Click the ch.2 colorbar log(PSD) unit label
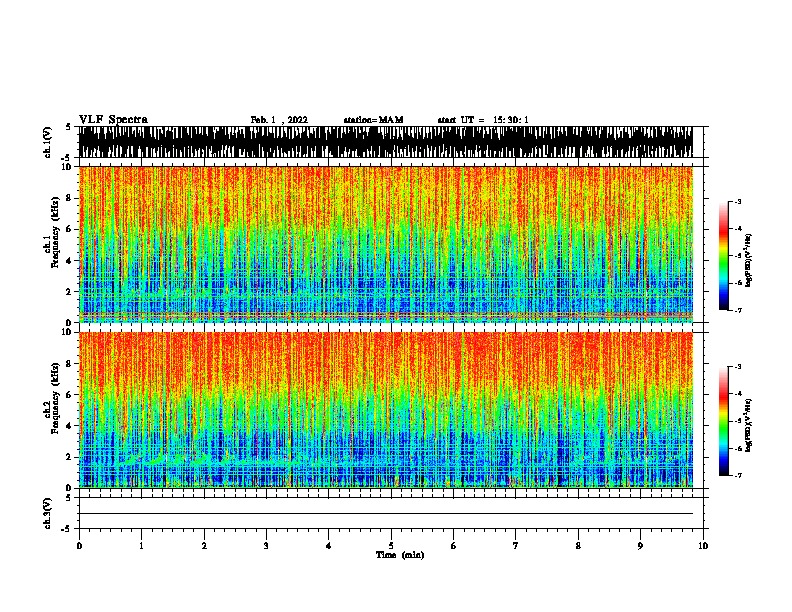 749,425
